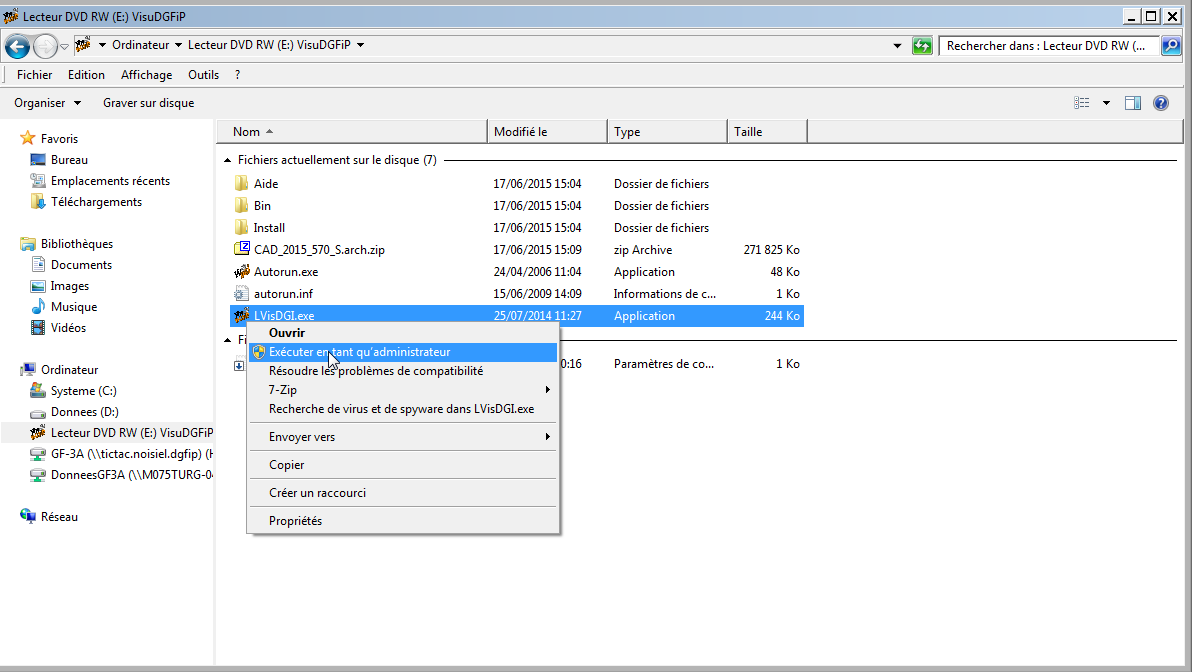This screenshot has width=1192, height=672.
Task: Click Graver sur disque button
Action: (x=148, y=103)
